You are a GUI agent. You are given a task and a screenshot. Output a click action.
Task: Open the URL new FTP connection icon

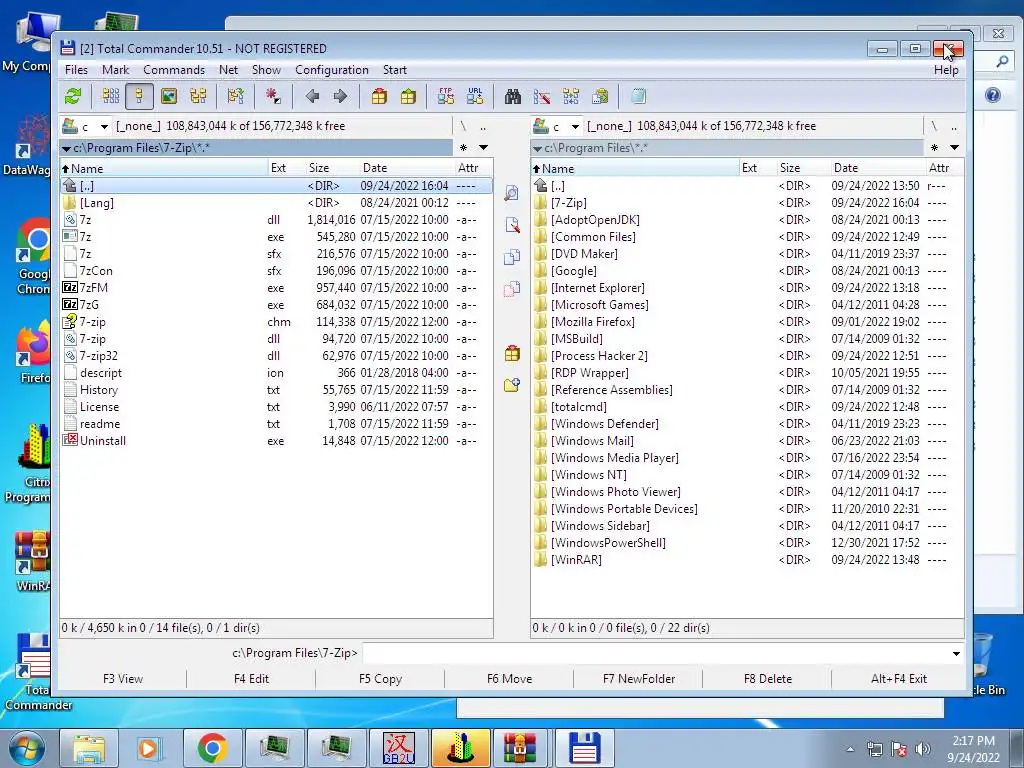[475, 97]
